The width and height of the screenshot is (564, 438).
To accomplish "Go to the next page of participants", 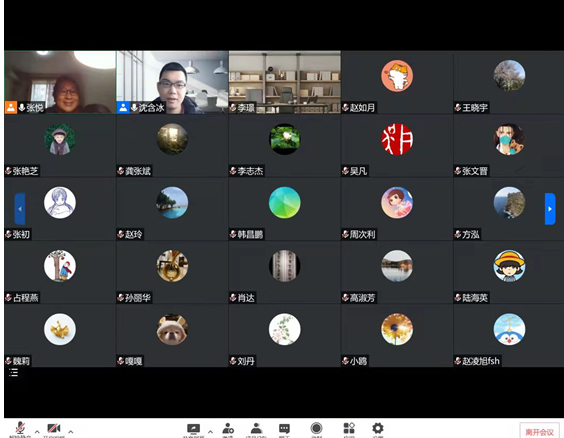I will coord(550,209).
